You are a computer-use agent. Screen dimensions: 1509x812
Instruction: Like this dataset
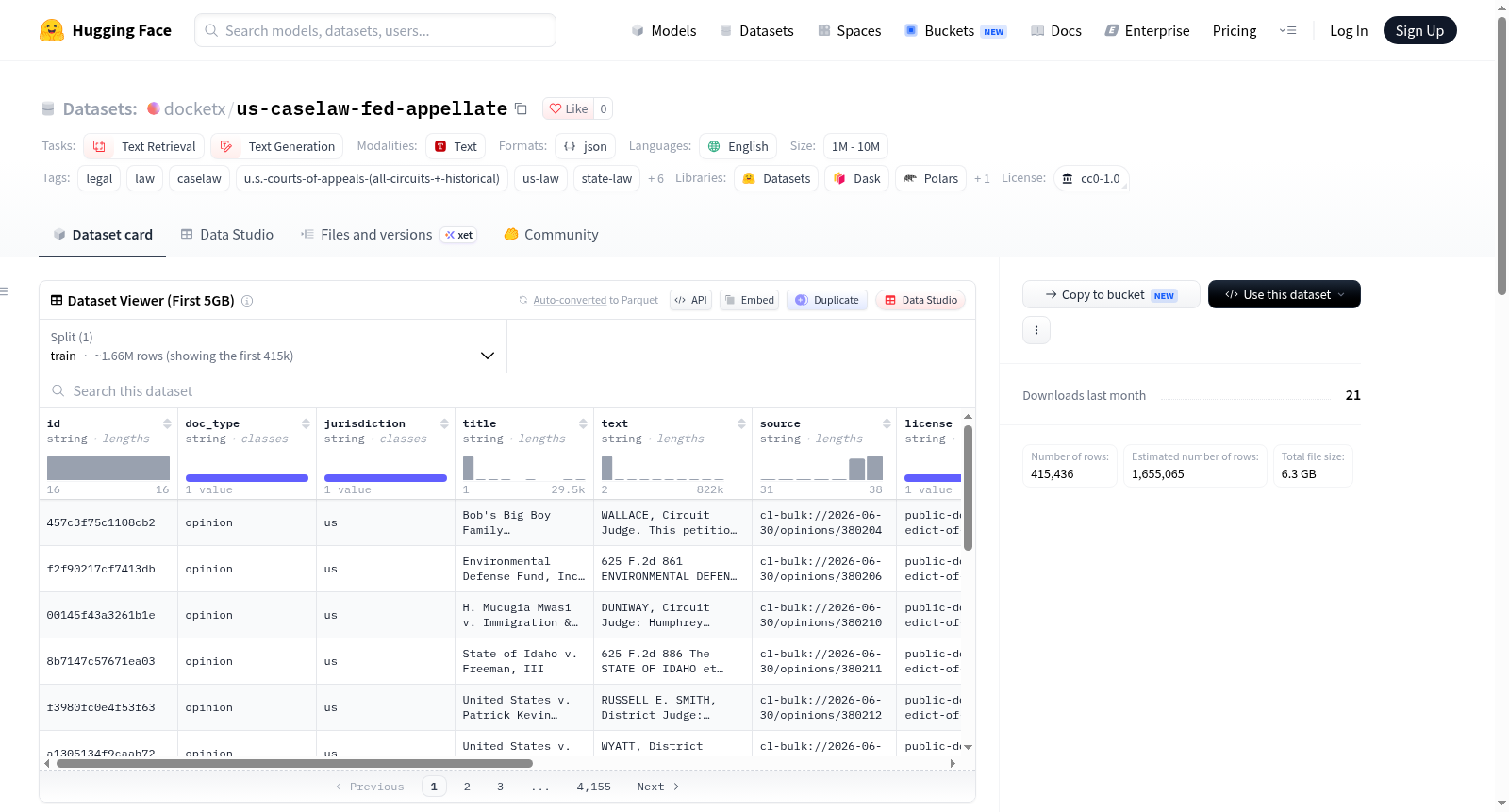coord(569,108)
